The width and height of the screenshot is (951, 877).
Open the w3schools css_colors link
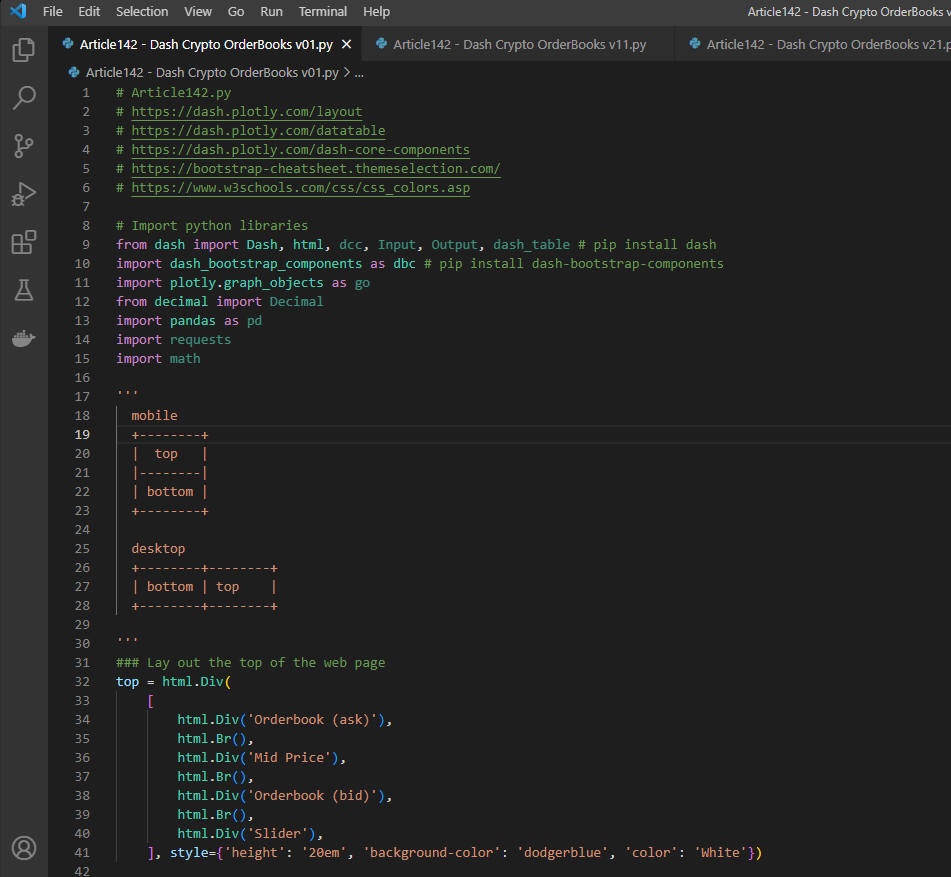click(x=300, y=187)
